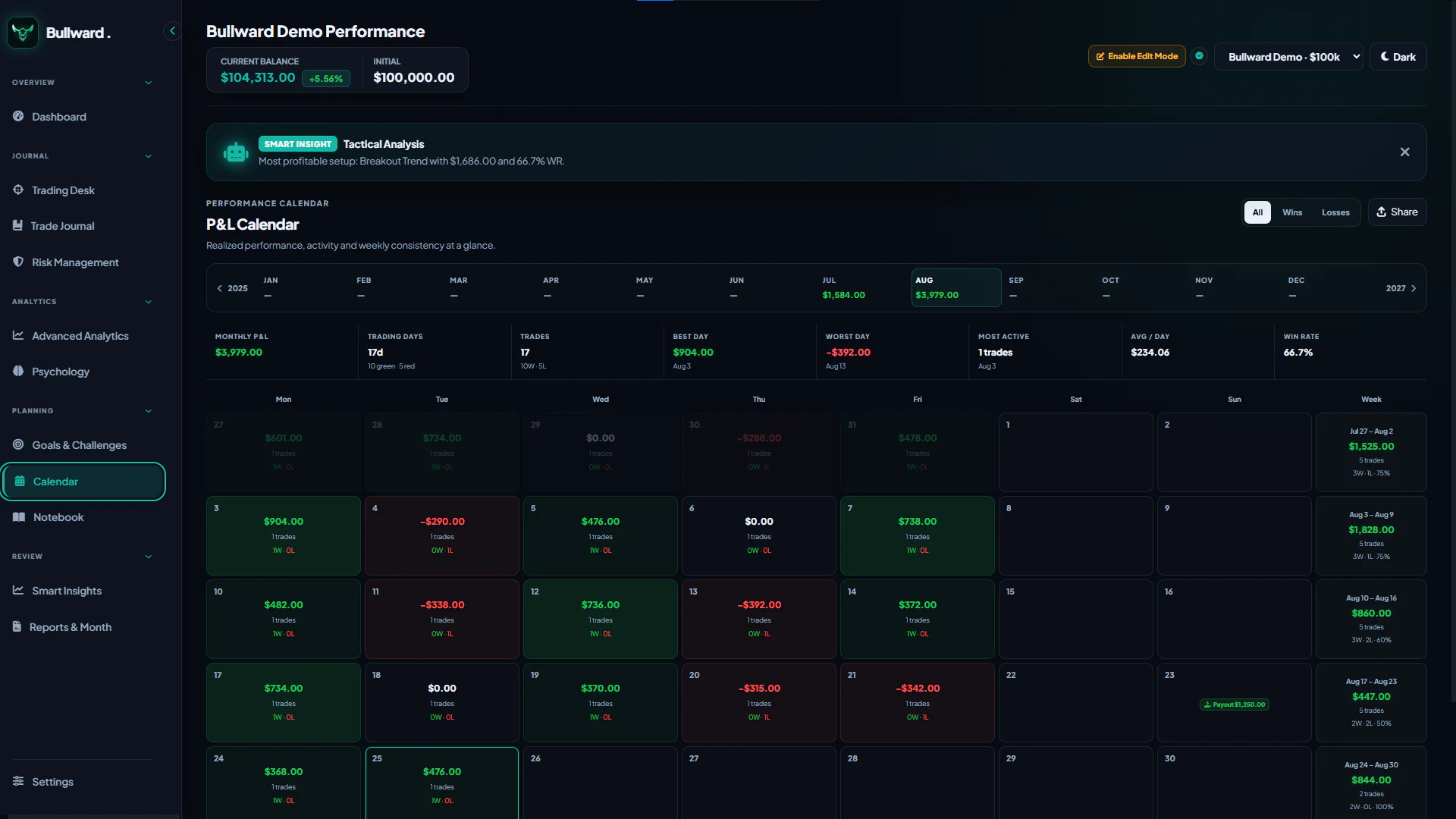Click the Monthly P&L $3,979.00 value
This screenshot has width=1456, height=819.
(x=239, y=353)
